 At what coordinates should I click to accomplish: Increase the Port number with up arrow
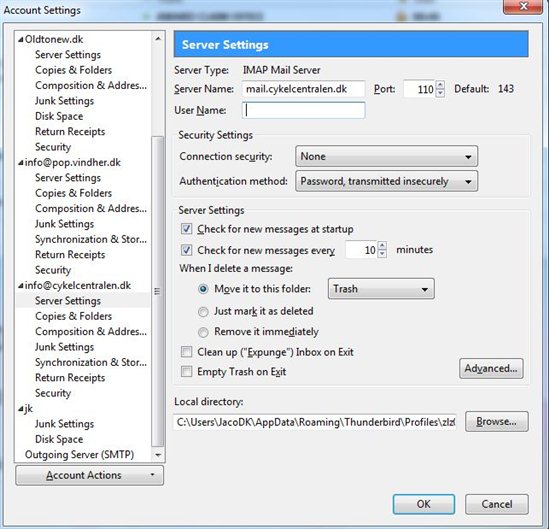click(x=440, y=85)
